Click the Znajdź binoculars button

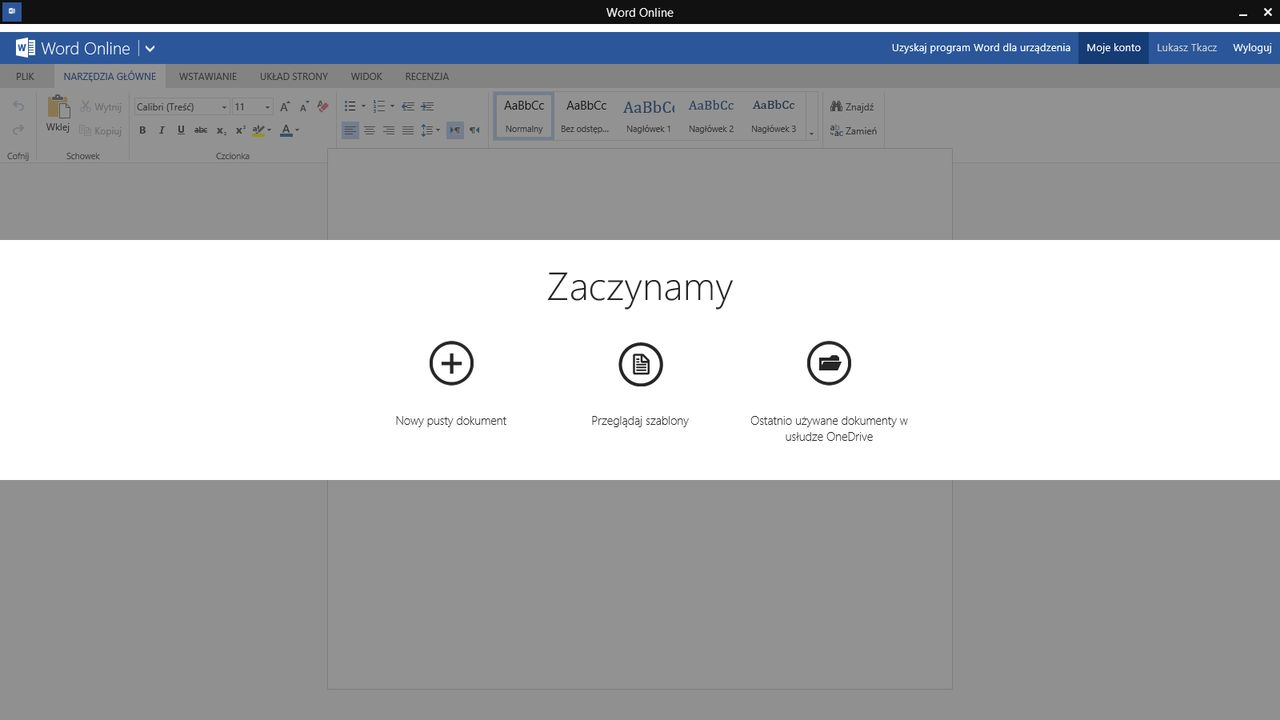pos(852,107)
